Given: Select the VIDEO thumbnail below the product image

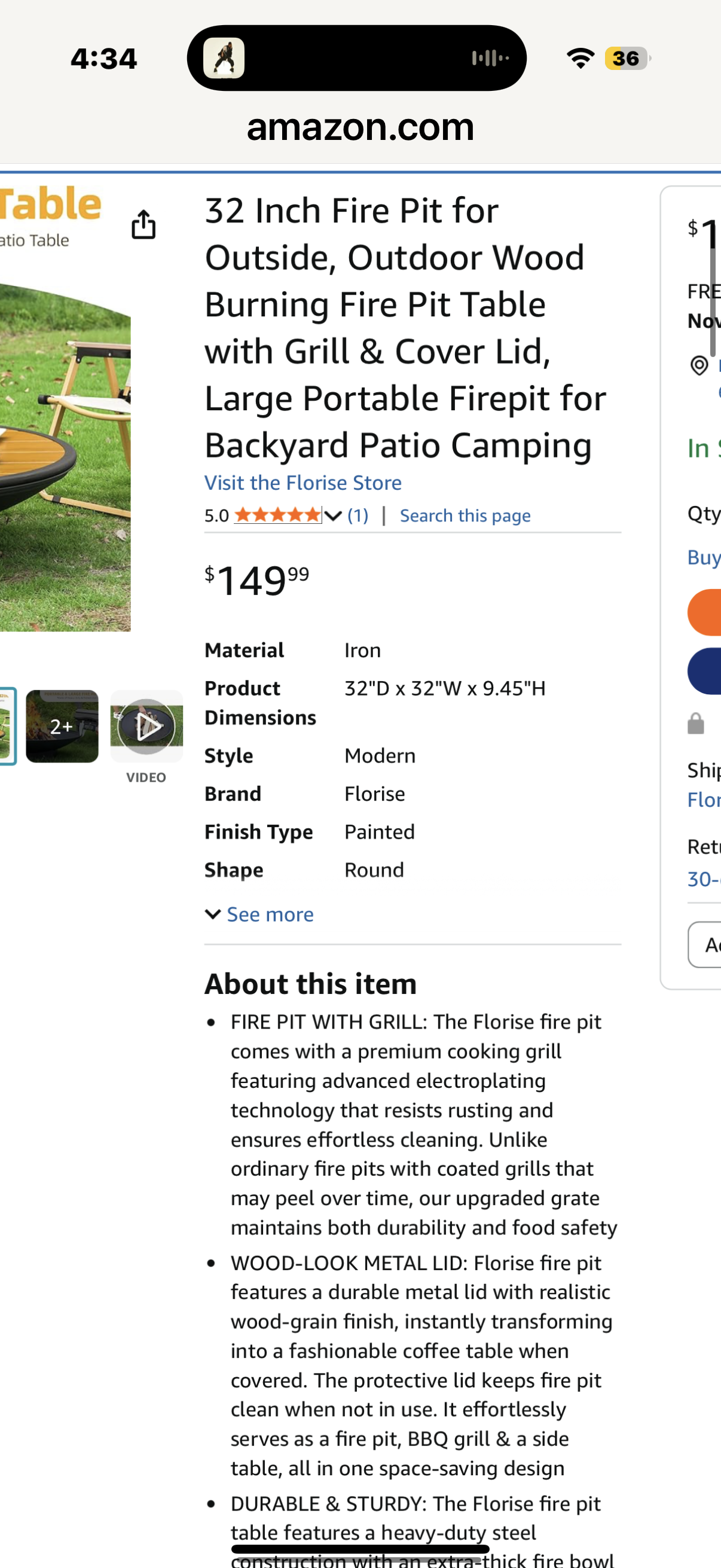Looking at the screenshot, I should [146, 726].
